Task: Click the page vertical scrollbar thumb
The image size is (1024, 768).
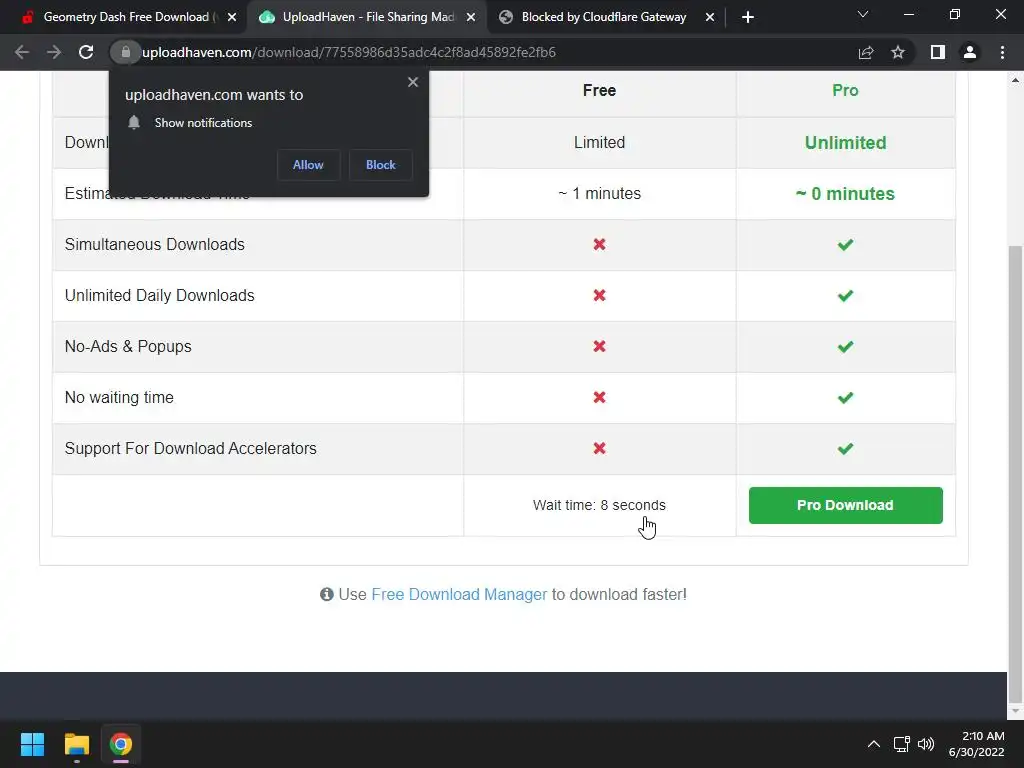Action: coord(1016,473)
